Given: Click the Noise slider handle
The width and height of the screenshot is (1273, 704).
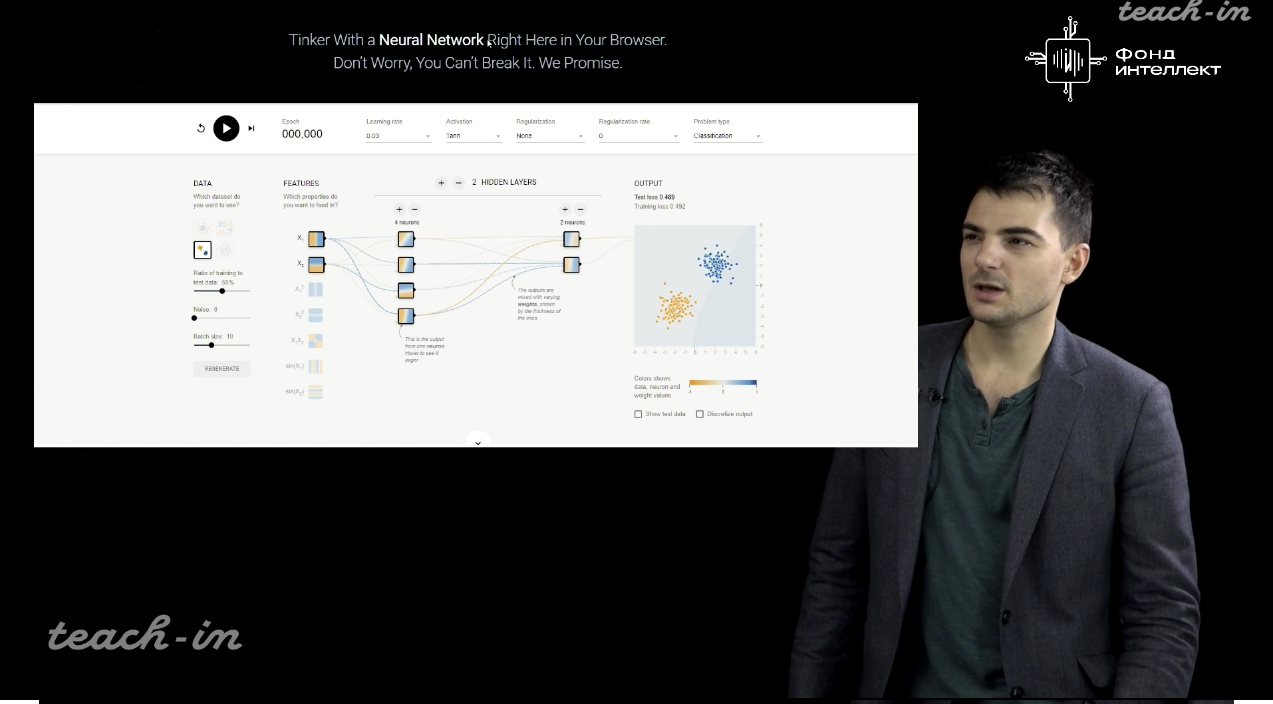Looking at the screenshot, I should (x=194, y=318).
